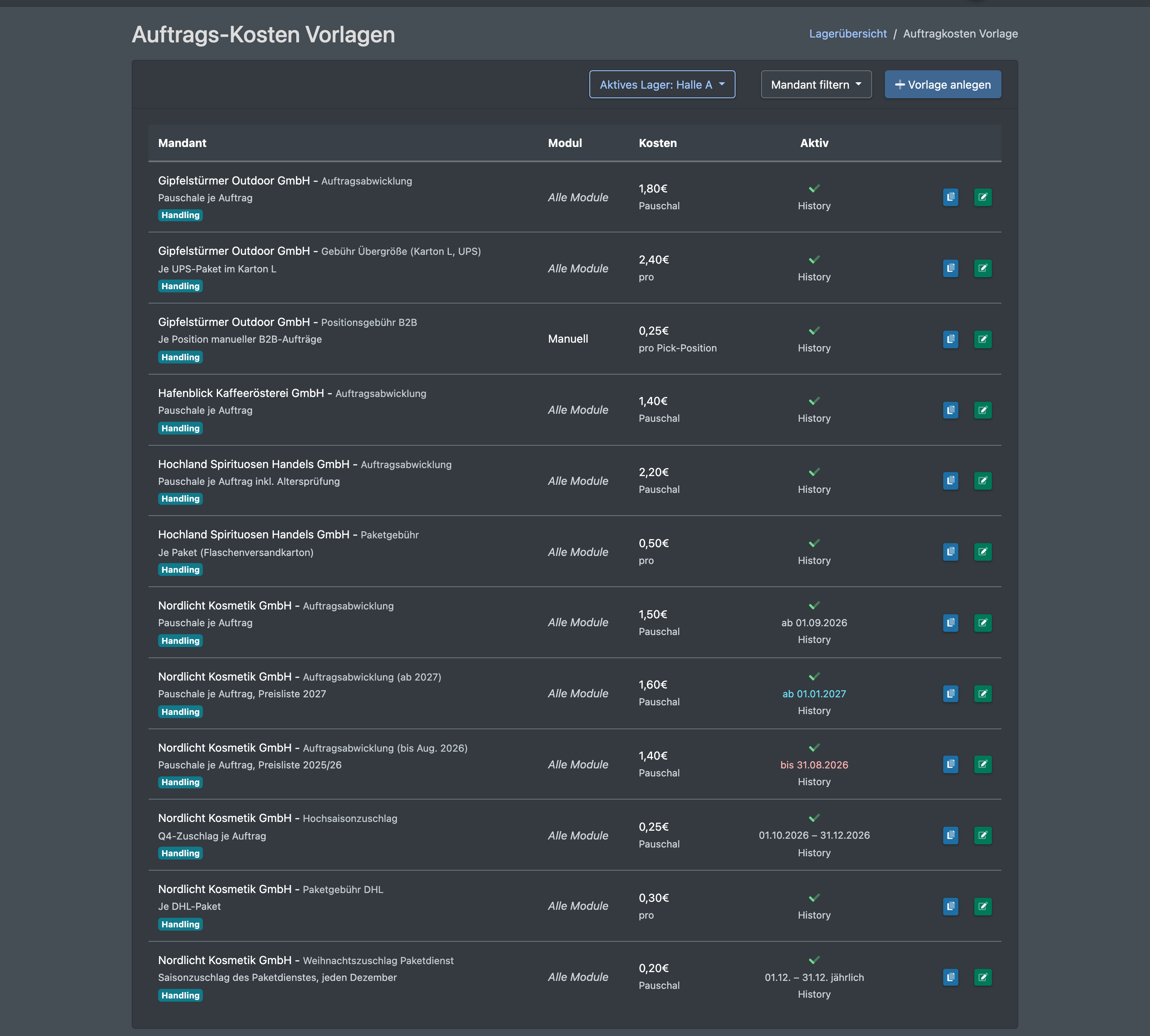This screenshot has height=1036, width=1150.
Task: Copy Nordlicht Auftragsabwicklung 1,50€ template
Action: (950, 623)
